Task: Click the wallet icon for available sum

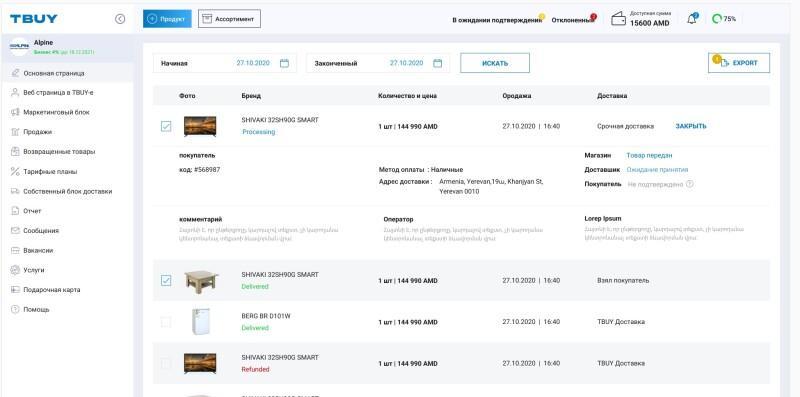Action: point(618,19)
